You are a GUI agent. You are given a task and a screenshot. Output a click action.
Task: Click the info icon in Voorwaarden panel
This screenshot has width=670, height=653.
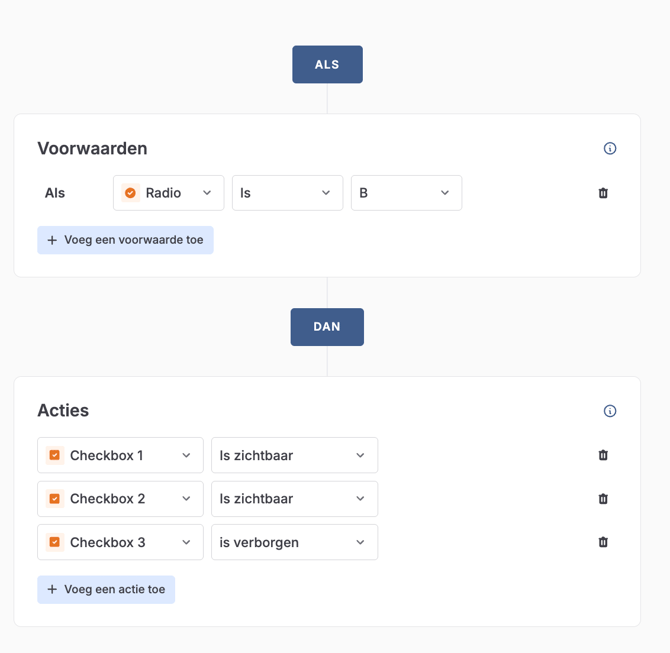pyautogui.click(x=610, y=149)
